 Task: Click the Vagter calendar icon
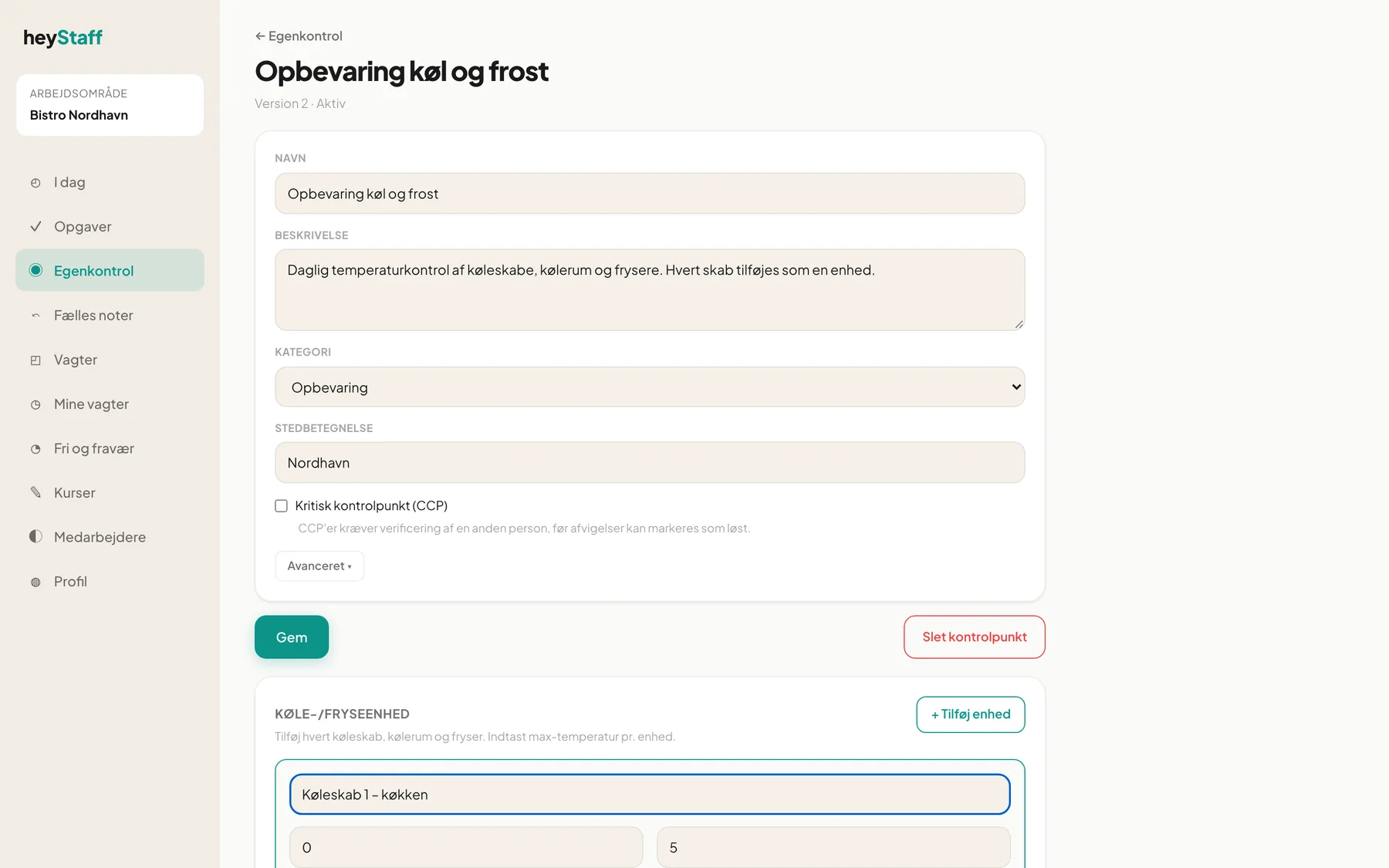tap(35, 360)
